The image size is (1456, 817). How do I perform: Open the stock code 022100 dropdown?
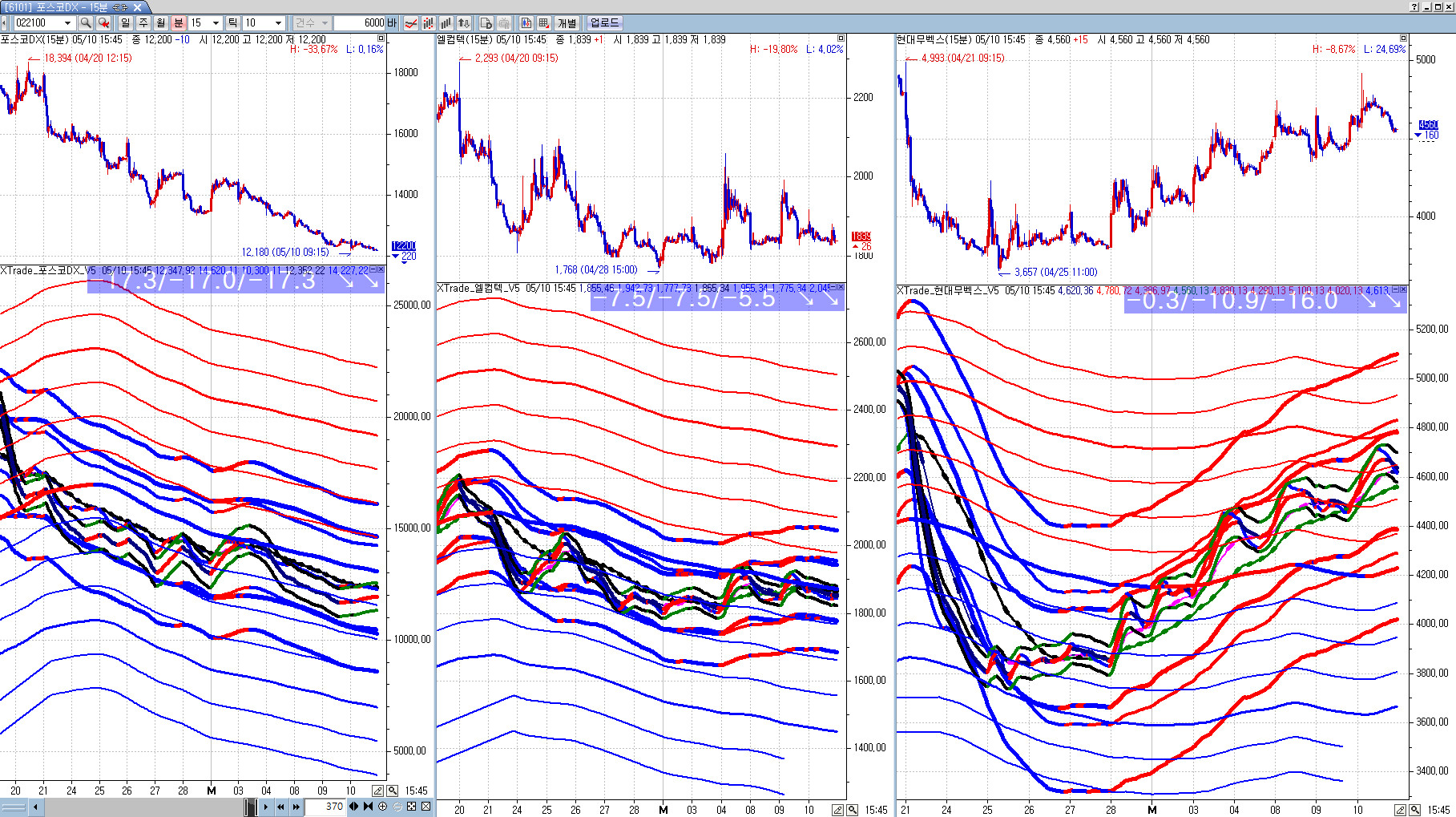(x=67, y=23)
